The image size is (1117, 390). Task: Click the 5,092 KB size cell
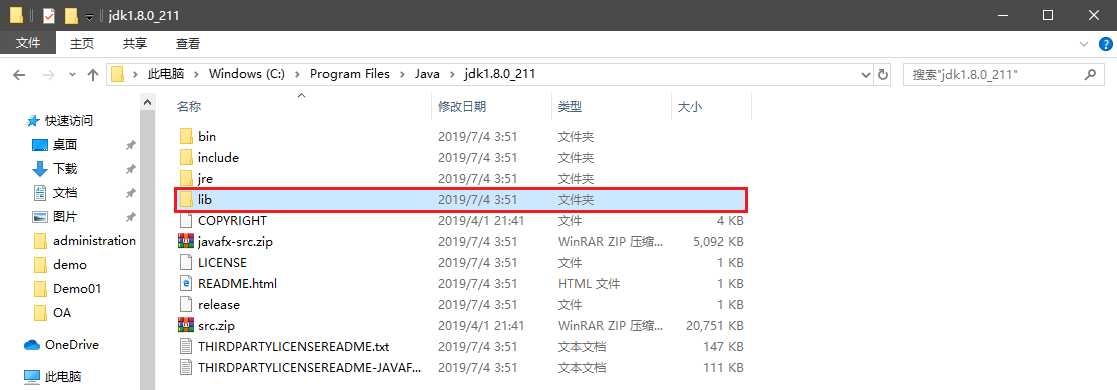coord(718,242)
